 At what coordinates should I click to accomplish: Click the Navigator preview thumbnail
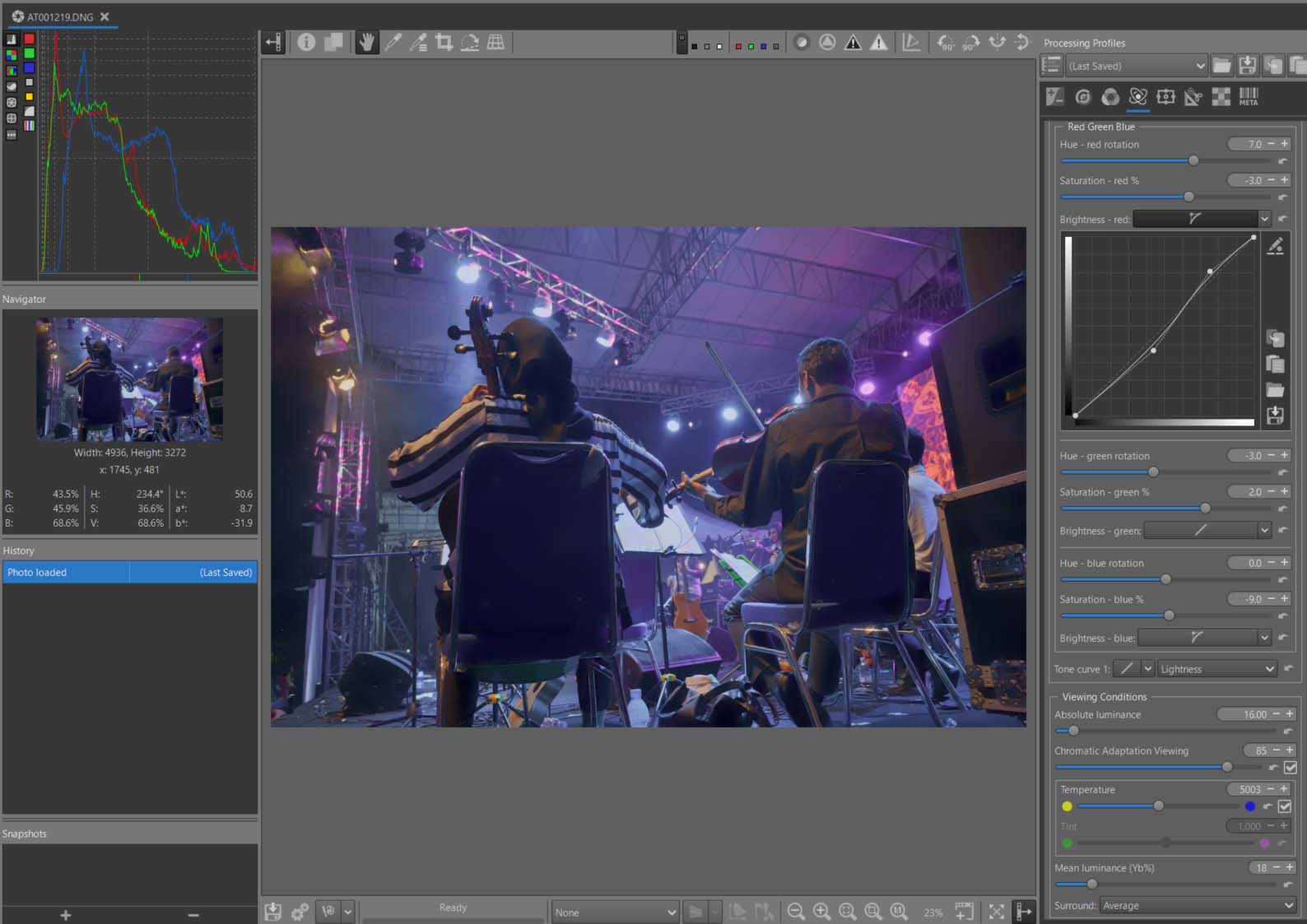(129, 379)
